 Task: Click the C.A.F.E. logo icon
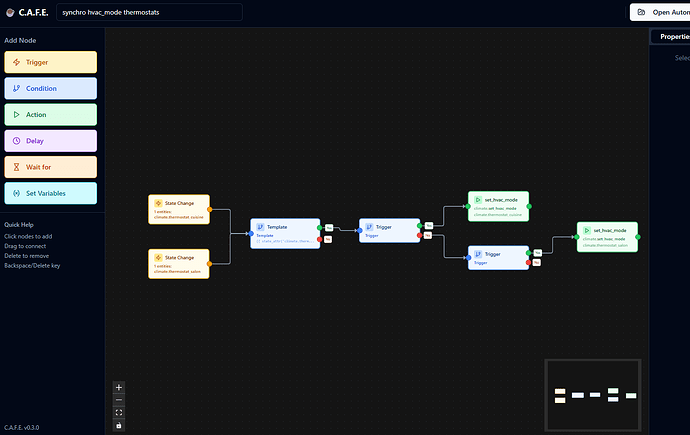(x=15, y=12)
